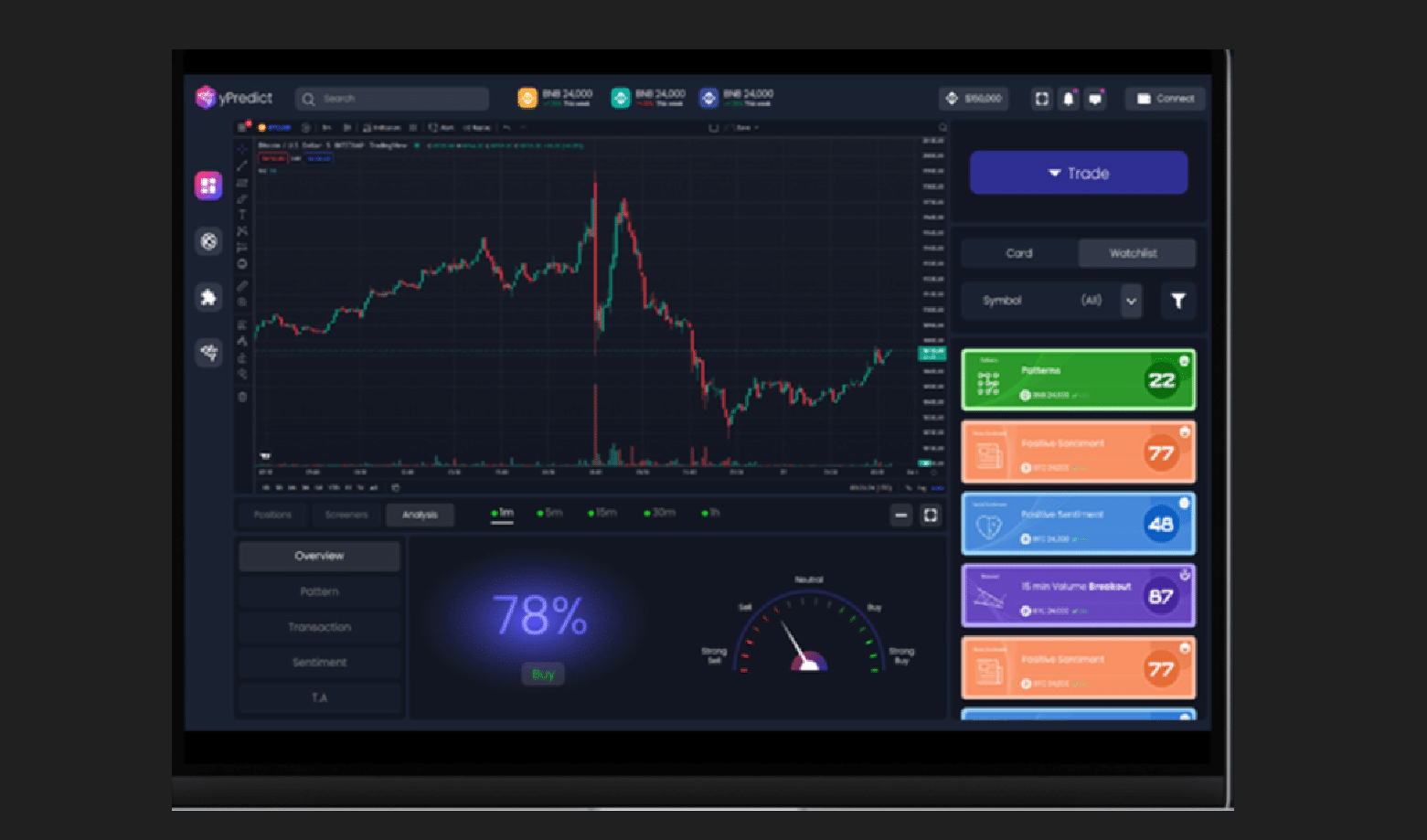Expand the analysis panel with fullscreen icon
1427x840 pixels.
click(931, 516)
